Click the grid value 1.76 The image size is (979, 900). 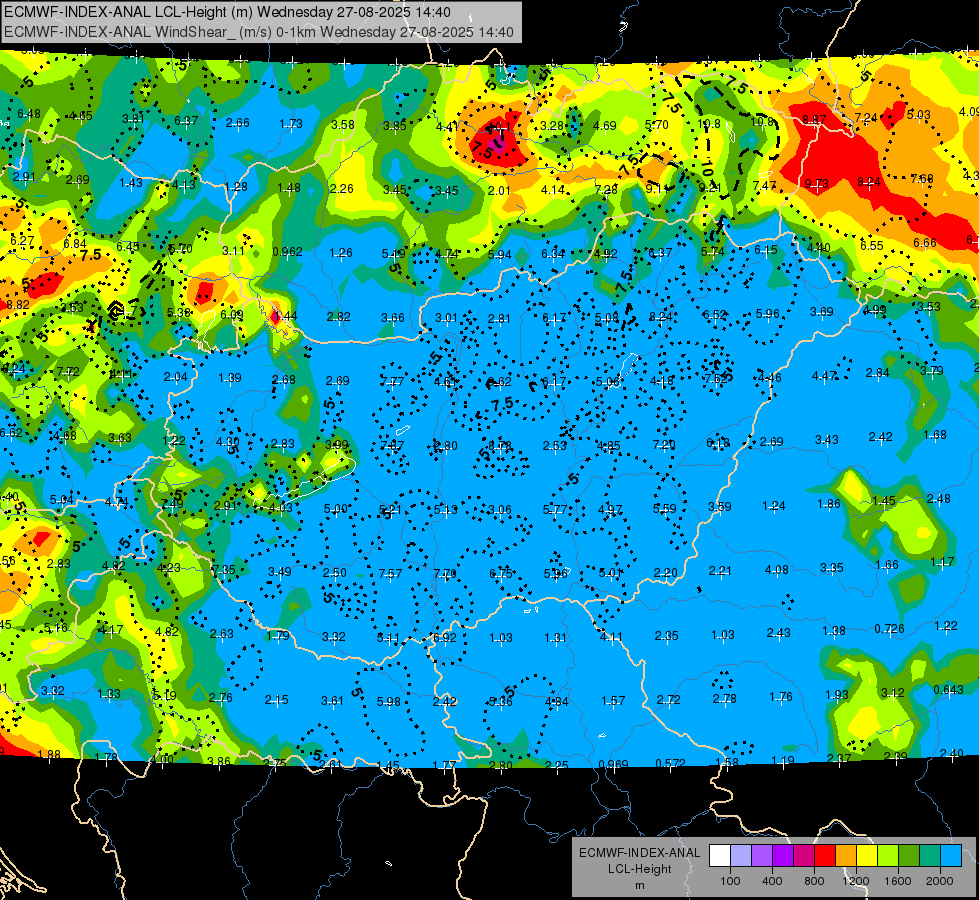[x=780, y=696]
